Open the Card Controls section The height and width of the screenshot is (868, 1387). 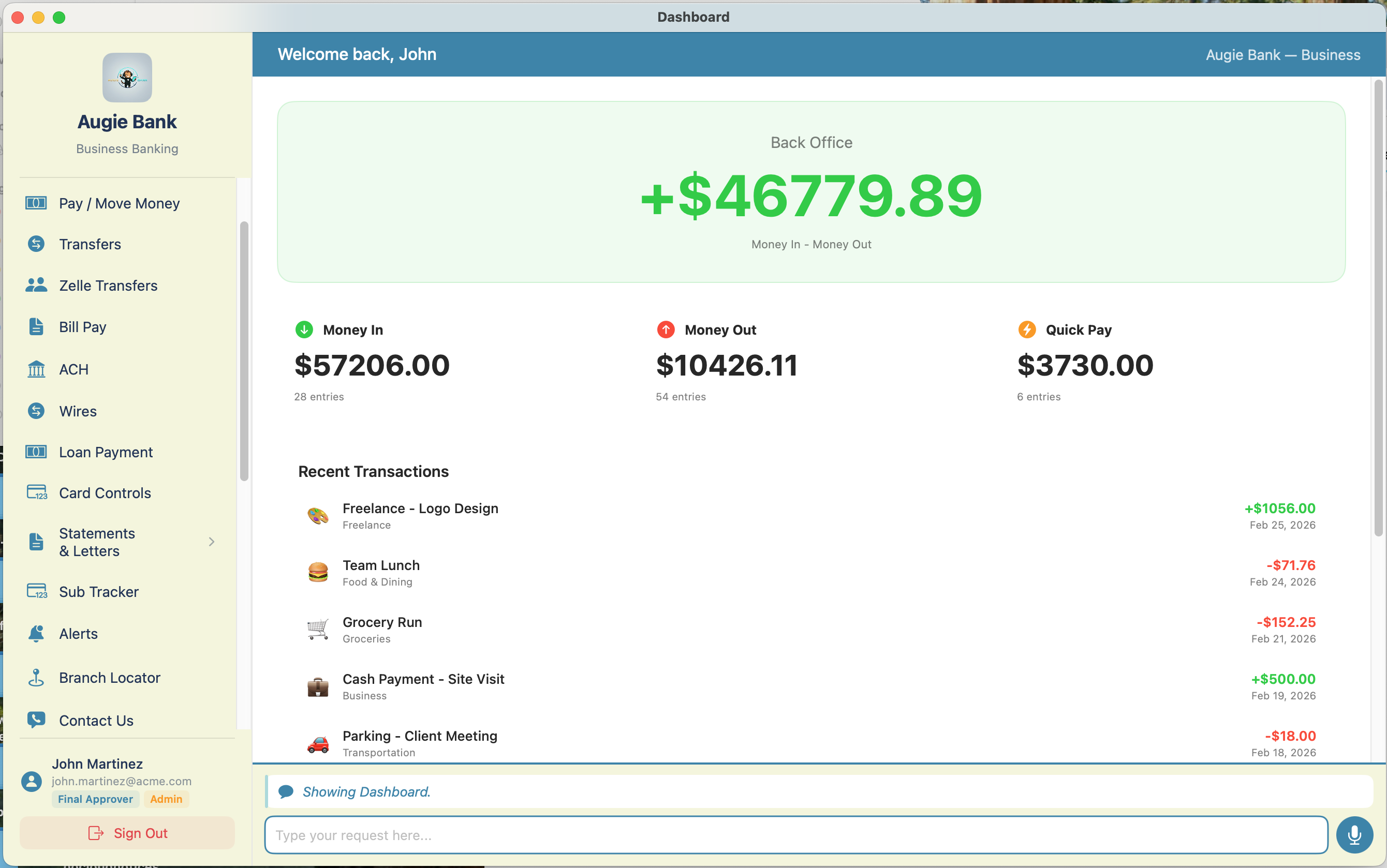[104, 493]
